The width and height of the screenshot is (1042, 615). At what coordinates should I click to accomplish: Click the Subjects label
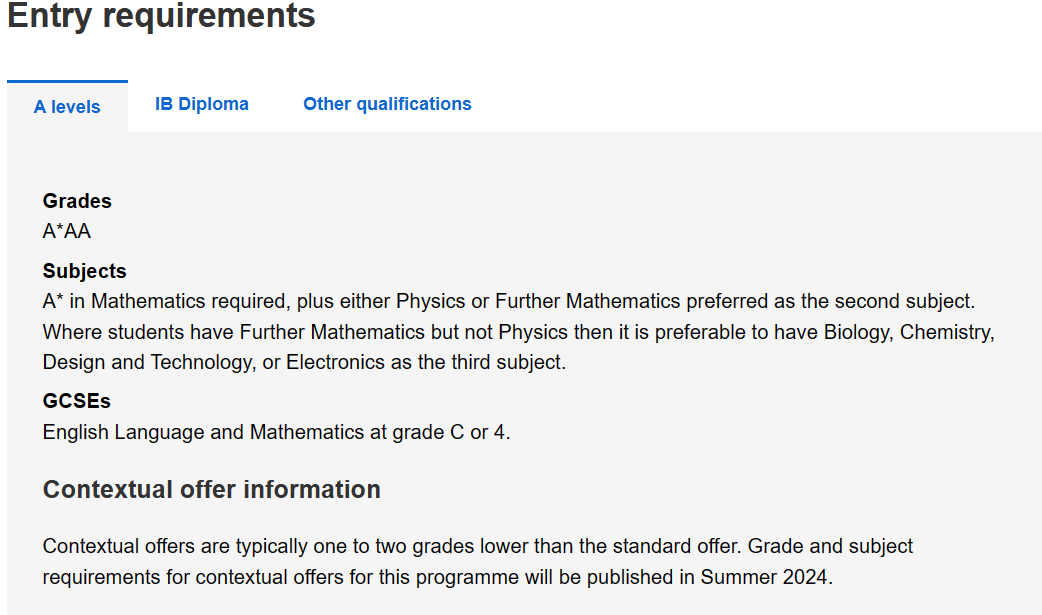point(84,271)
